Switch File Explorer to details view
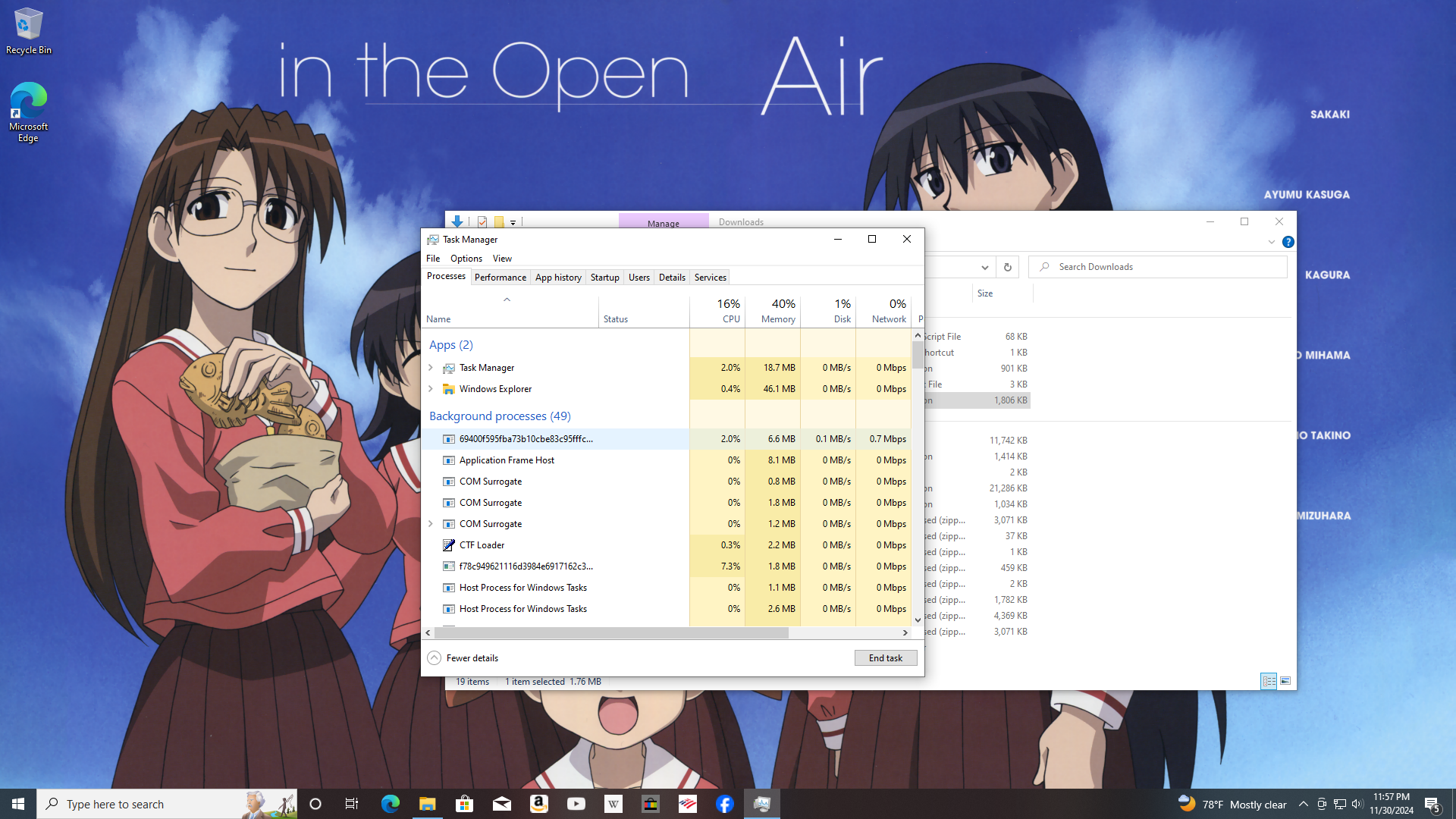Screen dimensions: 1456x819 (1269, 681)
